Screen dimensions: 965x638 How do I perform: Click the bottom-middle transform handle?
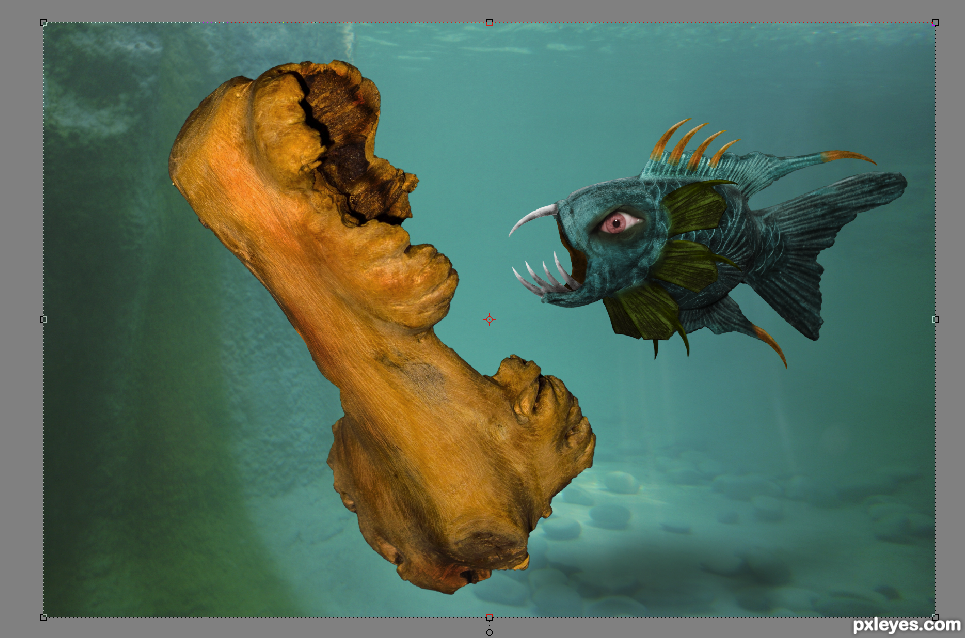[x=489, y=617]
